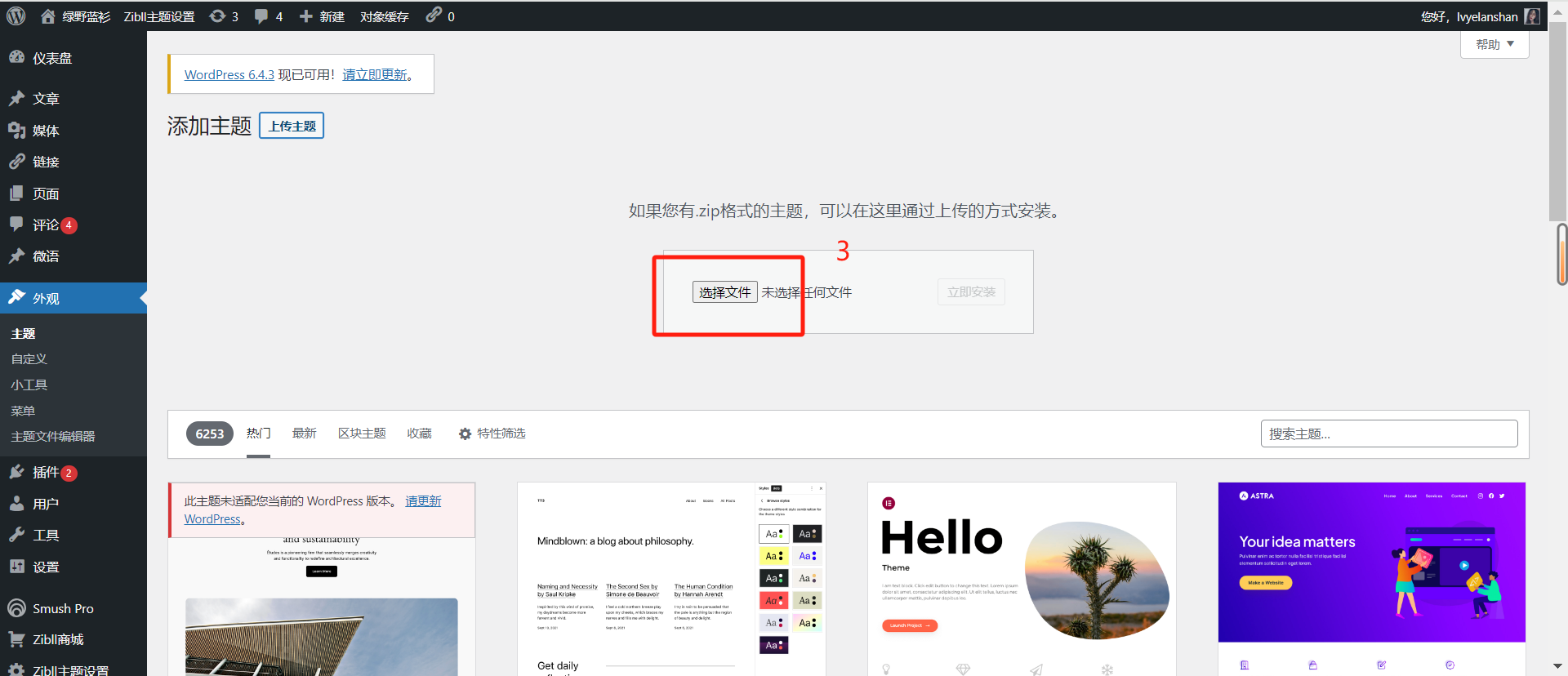
Task: Open the Hello theme thumbnail
Action: tap(1022, 579)
